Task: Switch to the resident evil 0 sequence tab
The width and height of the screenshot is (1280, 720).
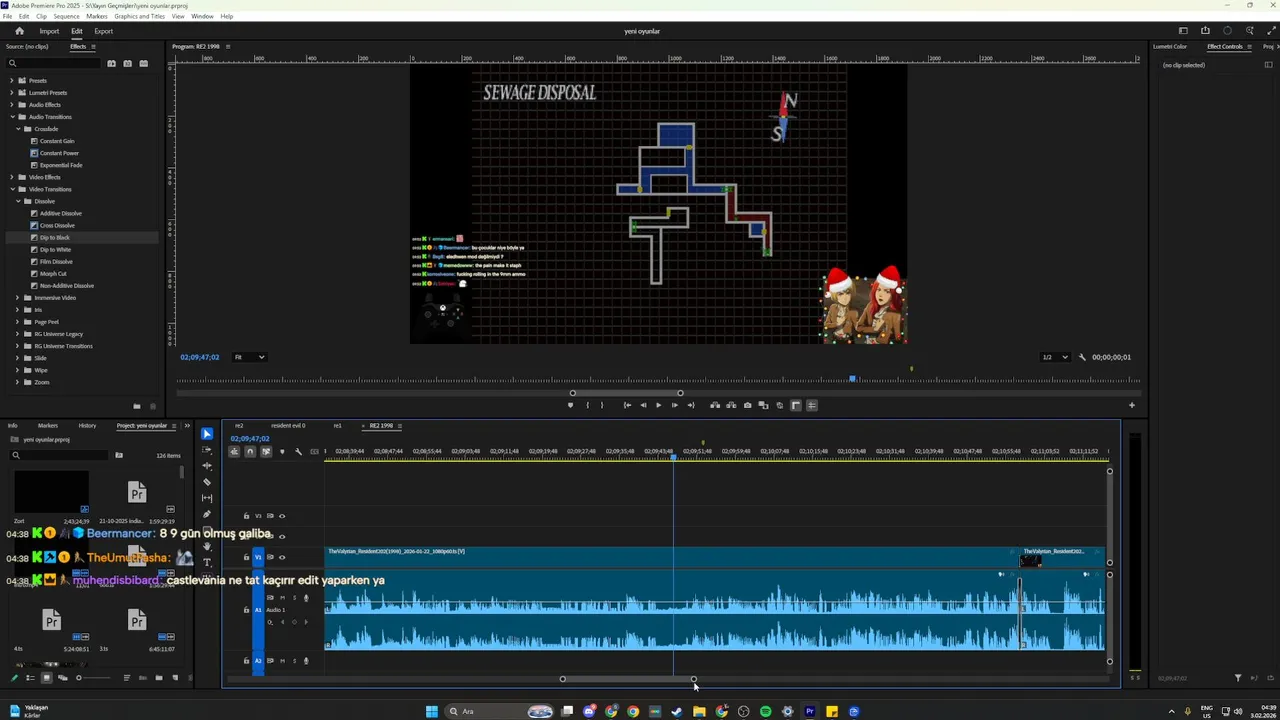Action: coord(288,426)
